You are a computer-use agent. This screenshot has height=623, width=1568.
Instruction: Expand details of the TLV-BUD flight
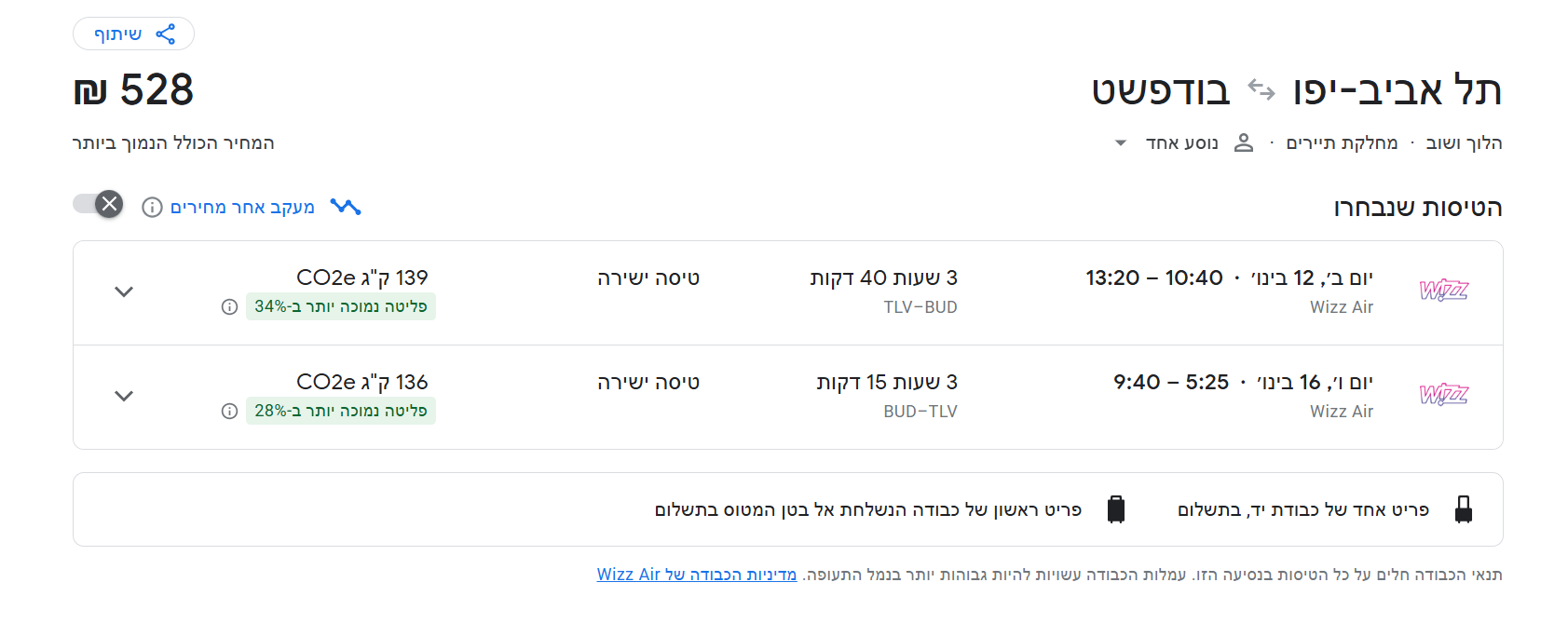click(123, 291)
